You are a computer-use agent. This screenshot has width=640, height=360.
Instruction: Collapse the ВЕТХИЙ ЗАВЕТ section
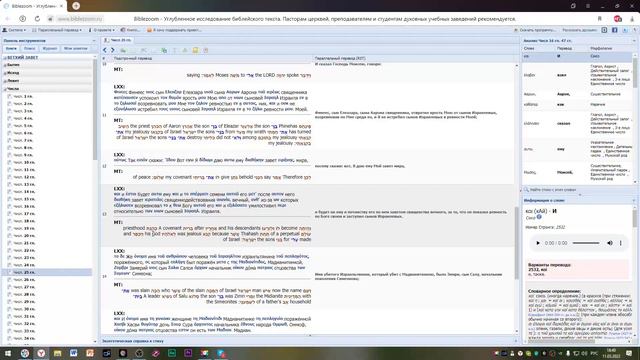tap(5, 58)
